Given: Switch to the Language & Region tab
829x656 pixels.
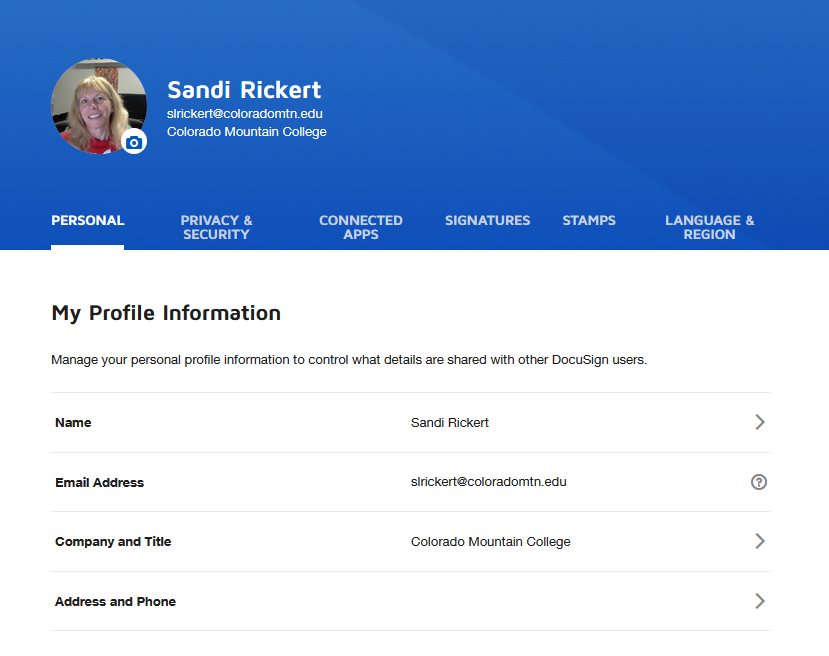Looking at the screenshot, I should click(x=710, y=227).
